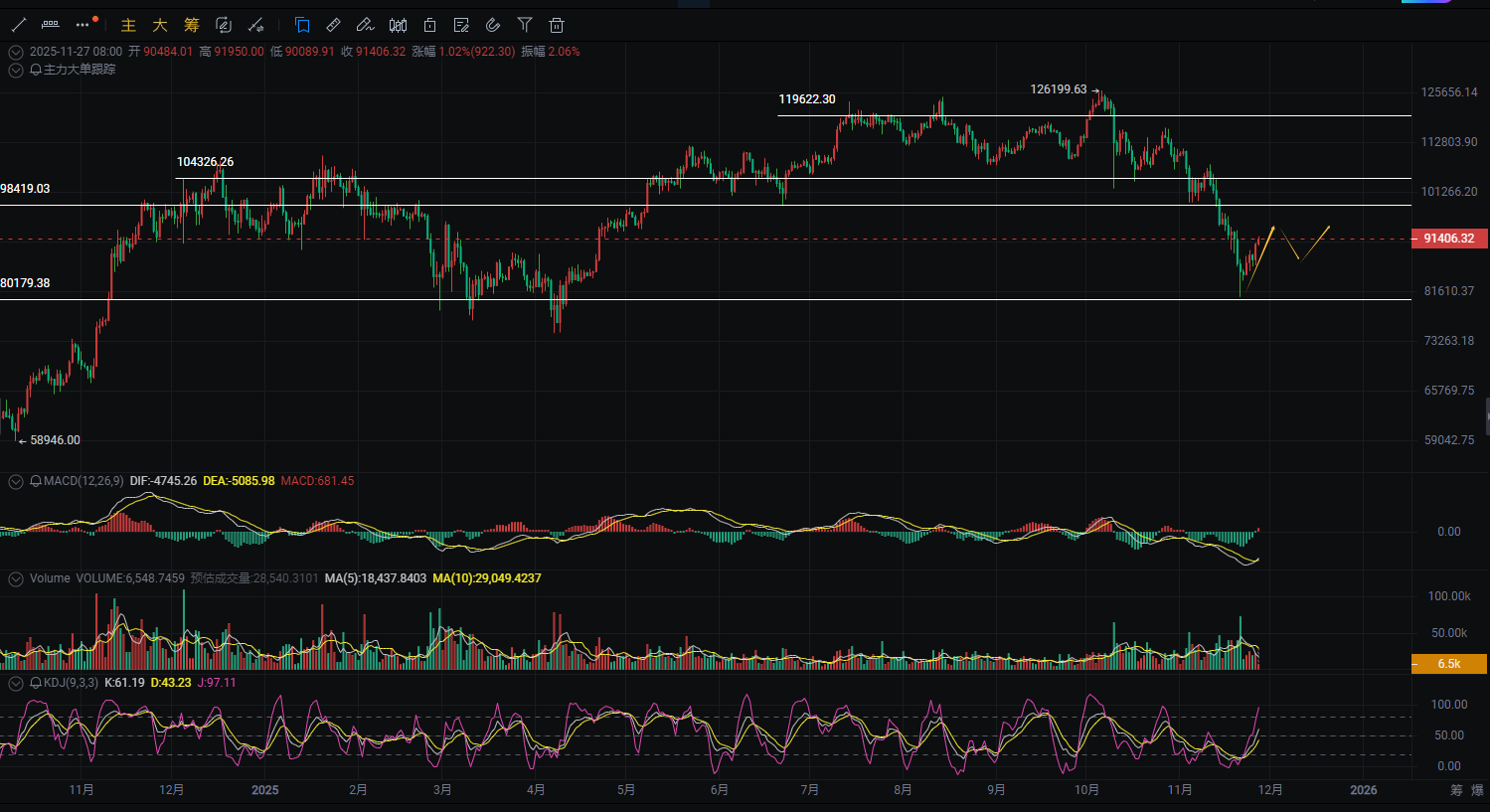Toggle the magnet snap tool
The width and height of the screenshot is (1490, 812).
click(493, 25)
